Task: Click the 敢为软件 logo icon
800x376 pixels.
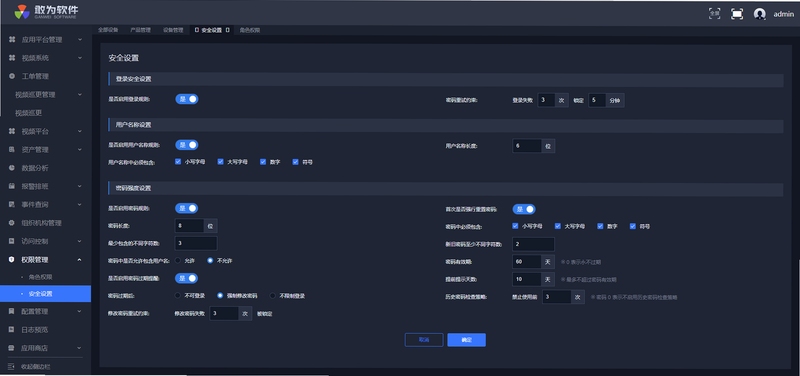Action: tap(22, 12)
